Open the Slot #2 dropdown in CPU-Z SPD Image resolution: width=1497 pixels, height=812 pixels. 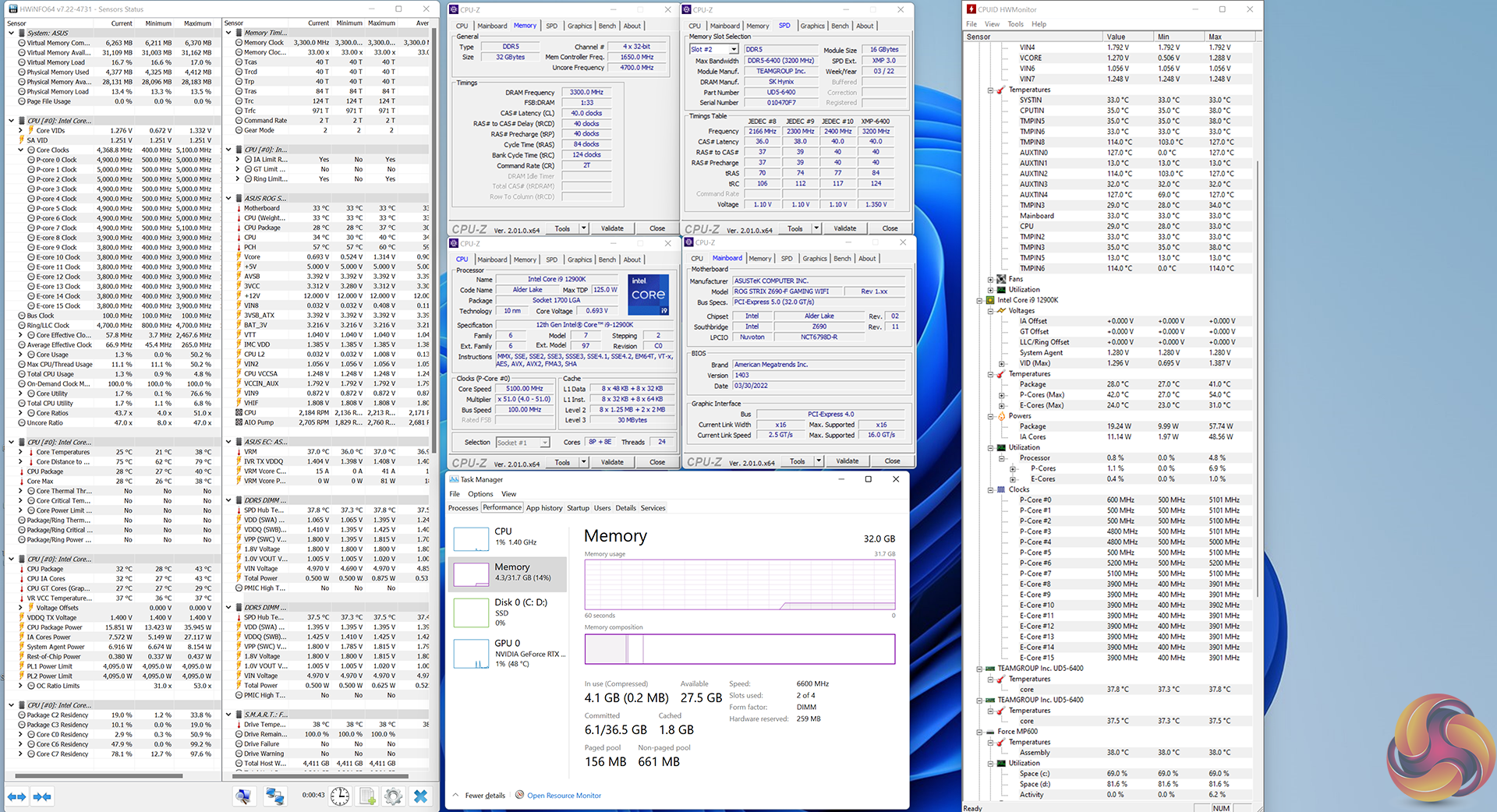(x=733, y=49)
